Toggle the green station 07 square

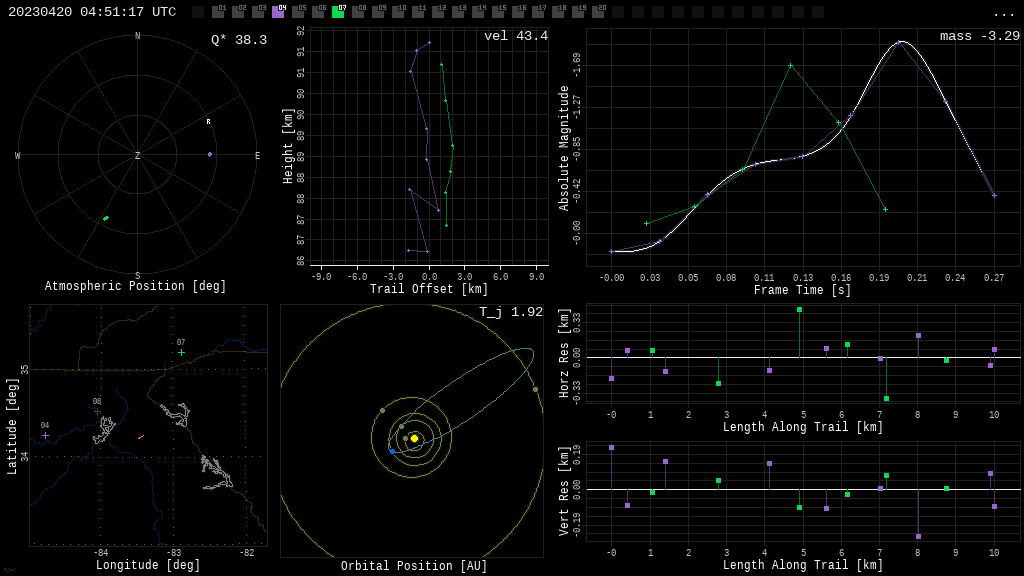[338, 12]
